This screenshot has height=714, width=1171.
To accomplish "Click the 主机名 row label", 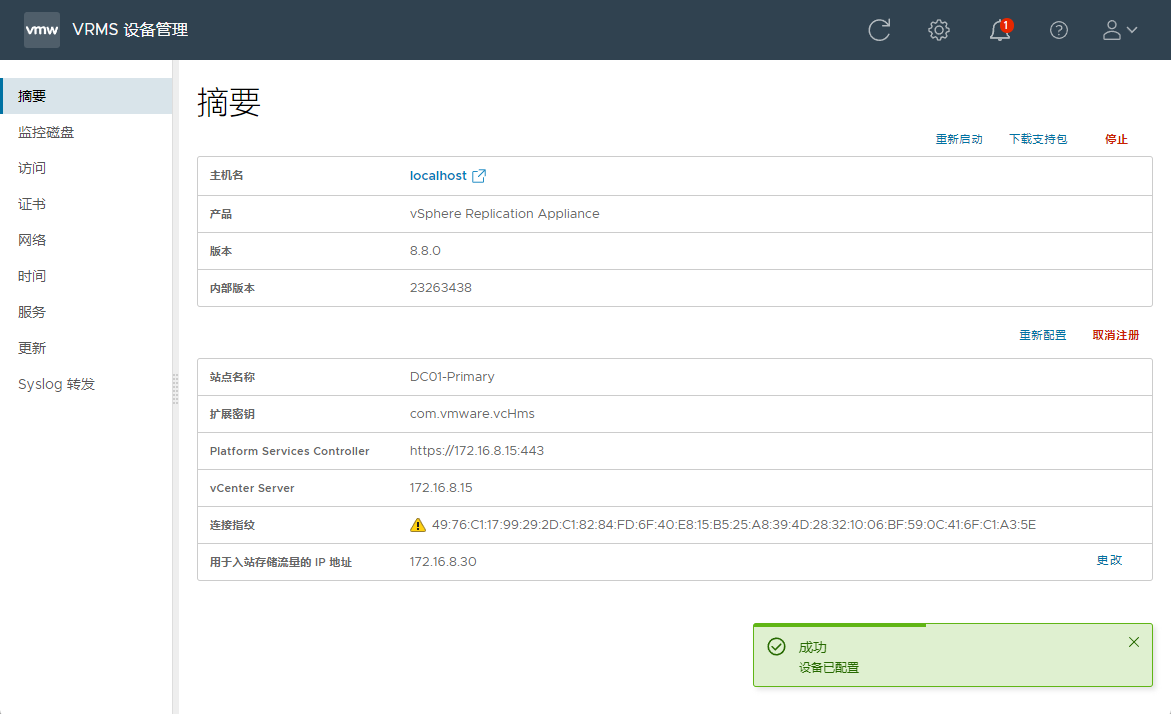I will pyautogui.click(x=226, y=176).
